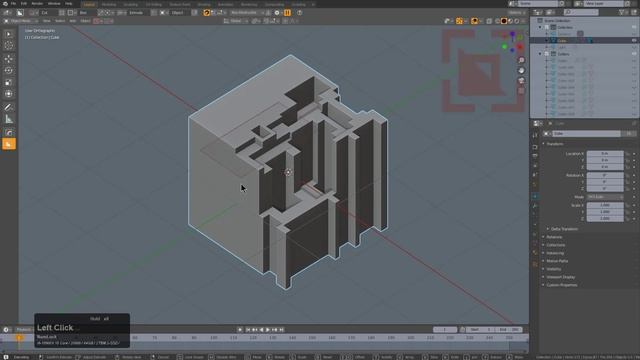Switch perspective/orthographic grid gizmo icon
Viewport: 640px width, 360px height.
[521, 91]
